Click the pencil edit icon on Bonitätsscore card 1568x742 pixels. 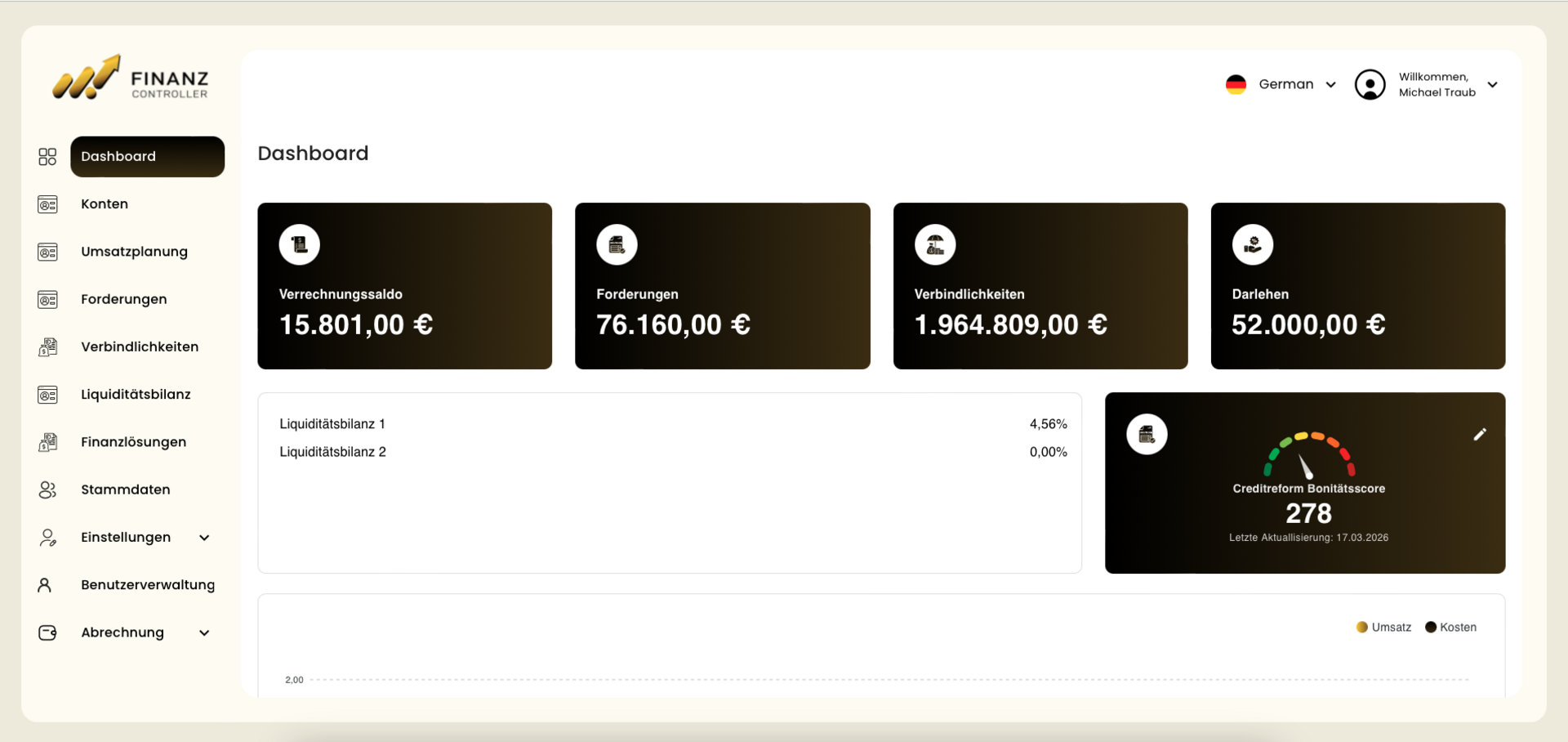[1480, 435]
